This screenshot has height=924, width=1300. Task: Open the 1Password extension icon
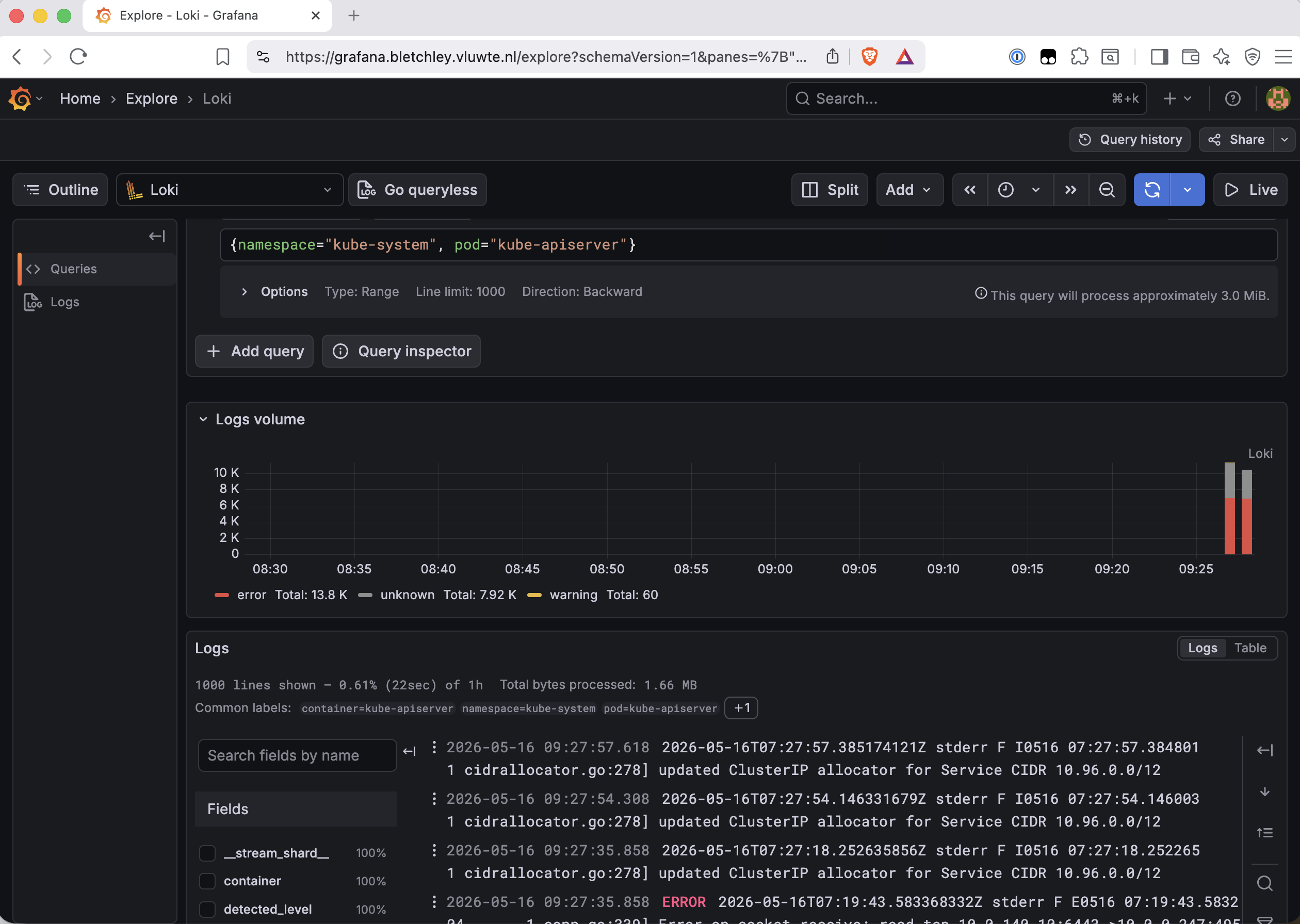(x=1017, y=56)
